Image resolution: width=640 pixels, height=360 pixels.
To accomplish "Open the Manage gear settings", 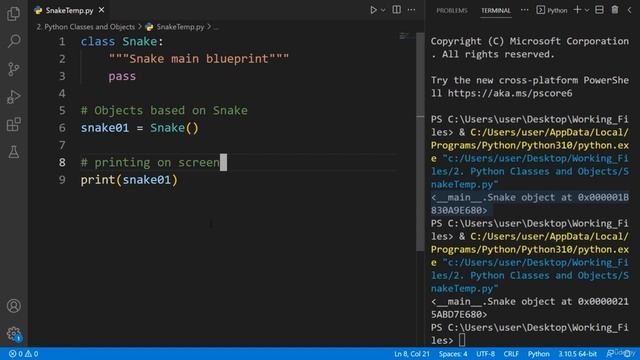I will tap(13, 333).
